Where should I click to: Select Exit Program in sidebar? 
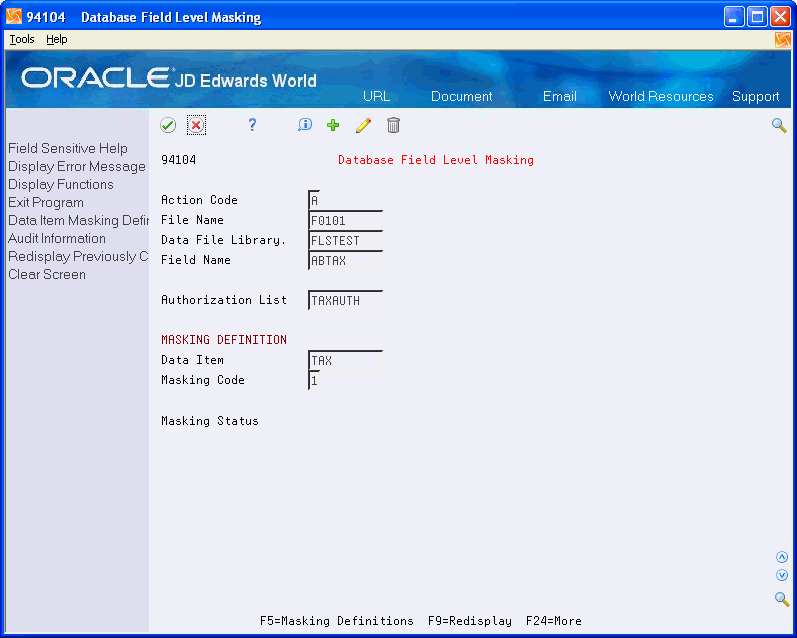tap(46, 202)
